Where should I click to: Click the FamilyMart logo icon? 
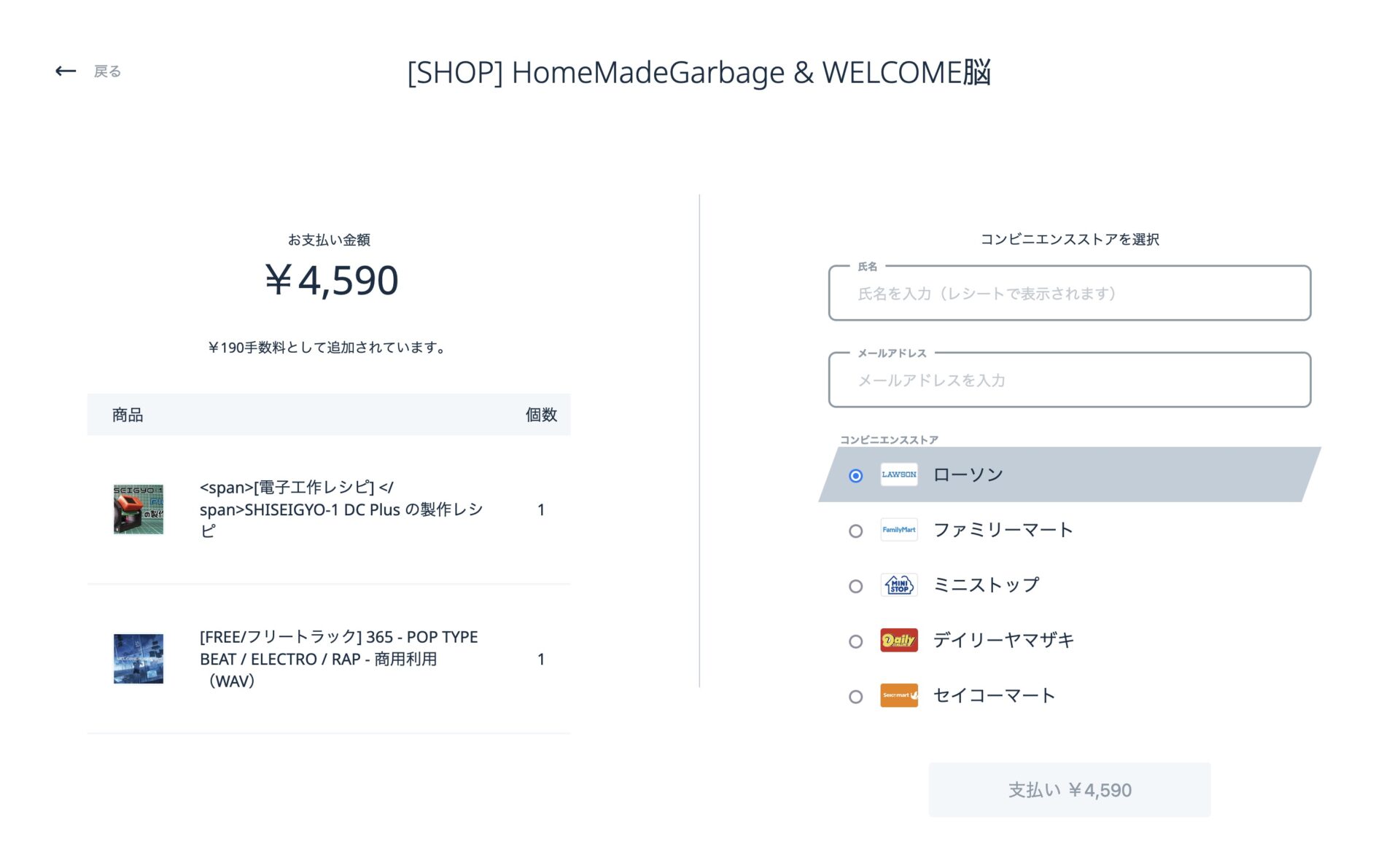[x=898, y=530]
